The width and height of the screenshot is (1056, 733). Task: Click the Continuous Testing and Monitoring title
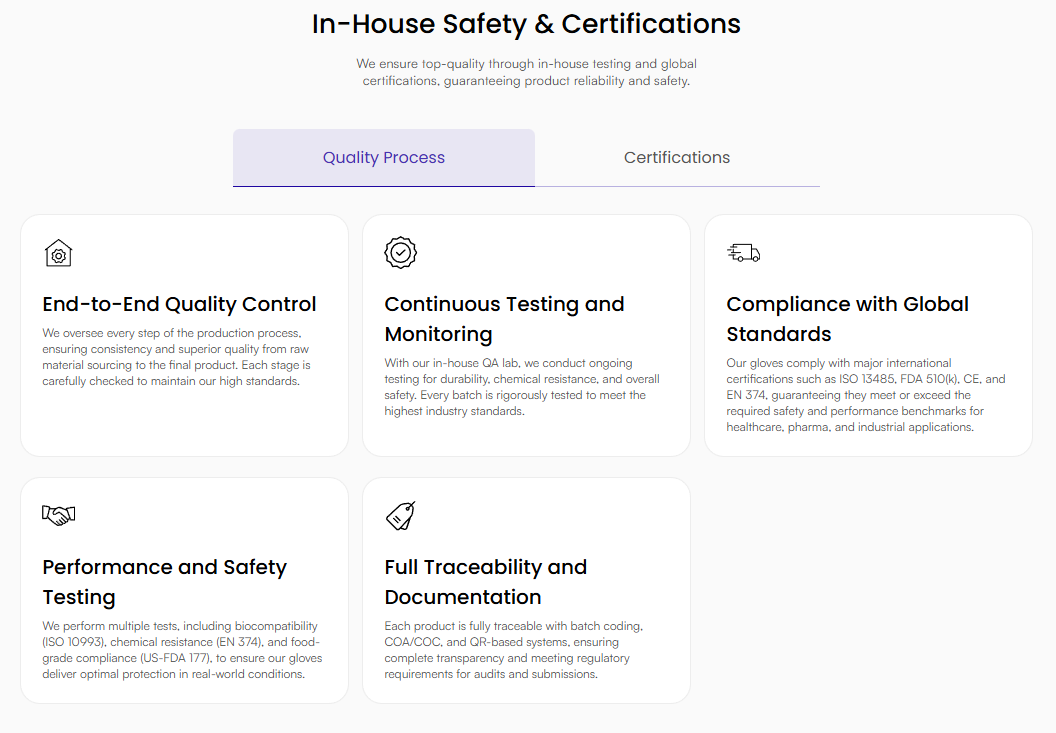point(504,319)
